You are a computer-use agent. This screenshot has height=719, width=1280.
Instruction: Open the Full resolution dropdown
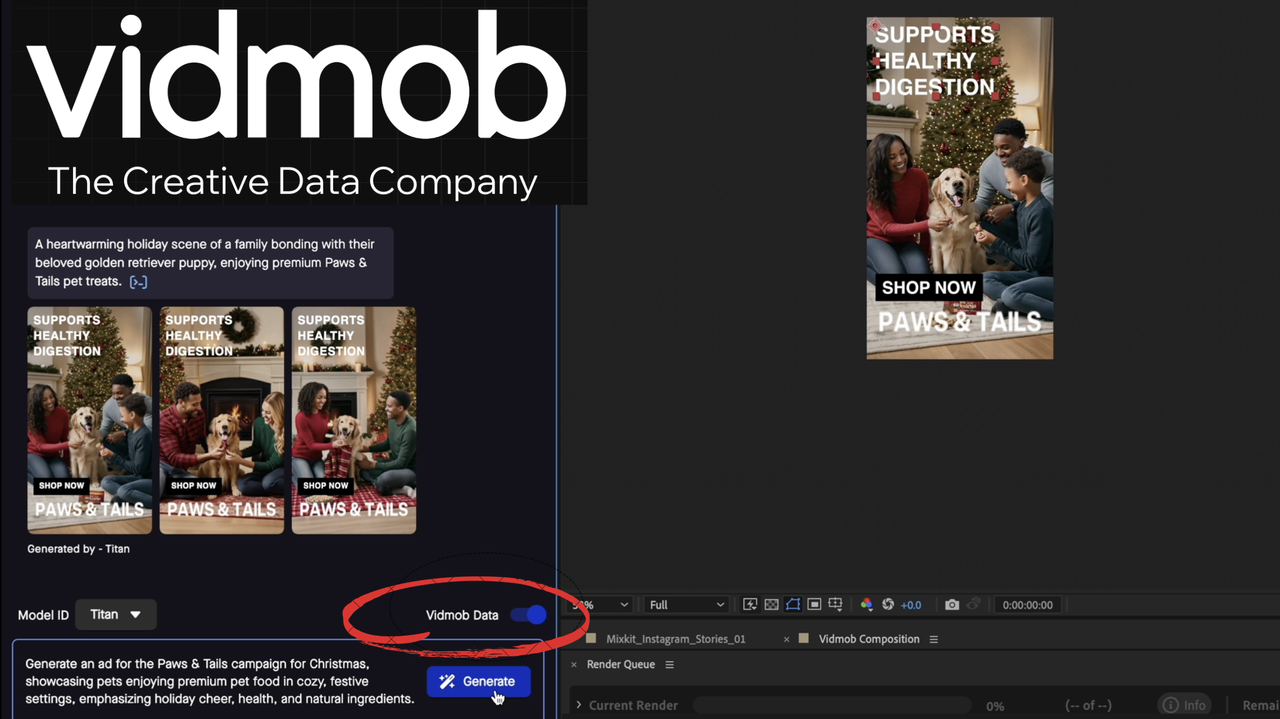tap(686, 604)
